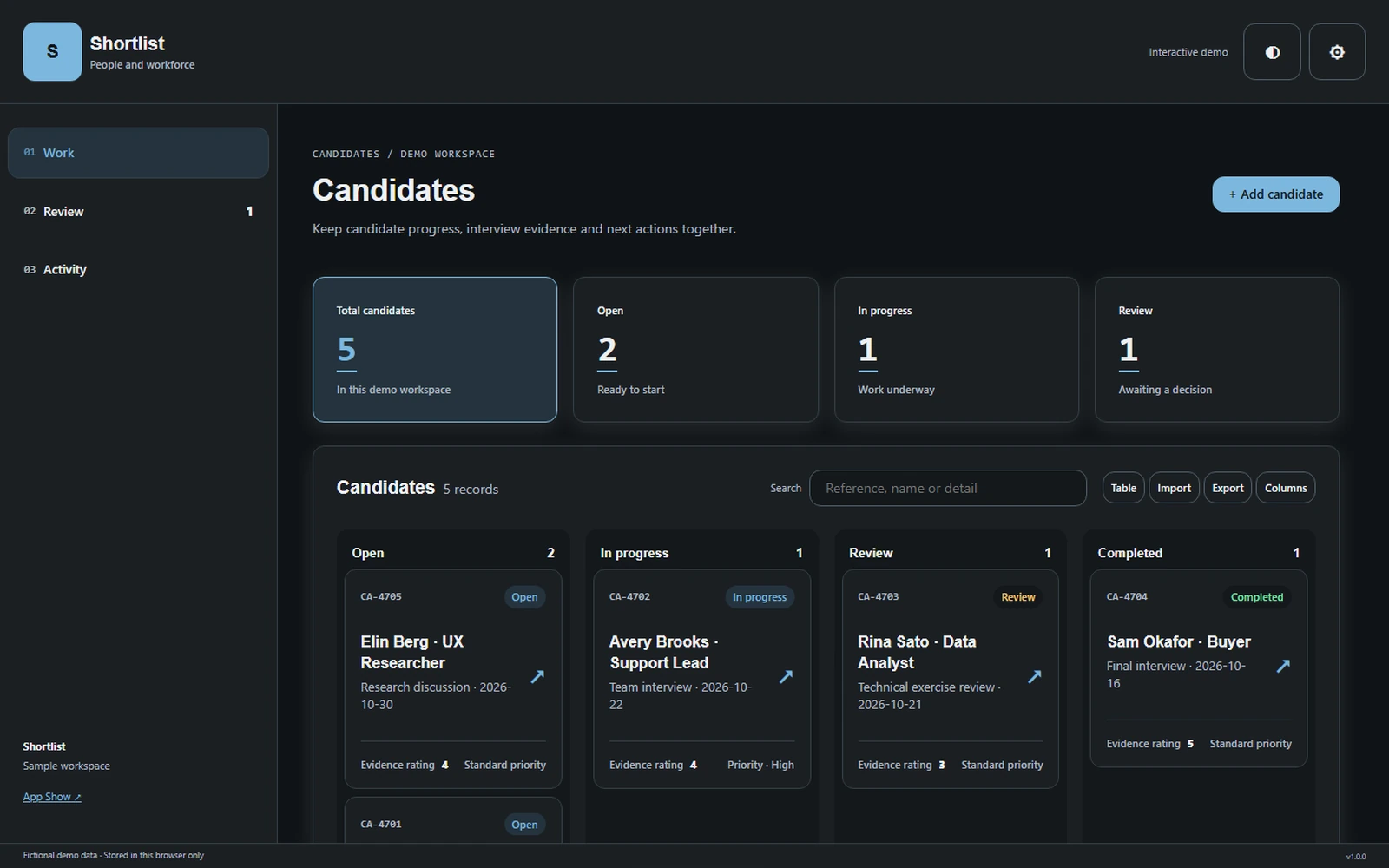Click the Completed badge on CA-4704
Screen dimensions: 1389x868
pyautogui.click(x=1256, y=597)
